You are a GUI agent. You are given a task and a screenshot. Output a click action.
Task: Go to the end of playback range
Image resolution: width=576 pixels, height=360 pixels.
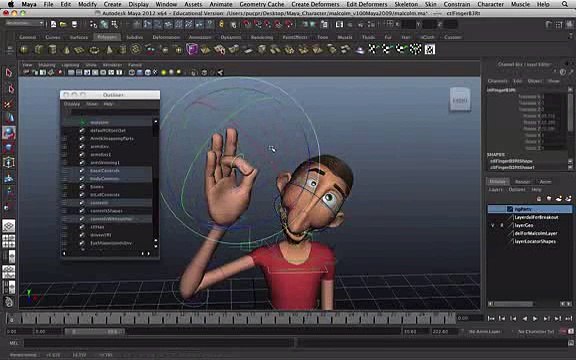(x=569, y=318)
